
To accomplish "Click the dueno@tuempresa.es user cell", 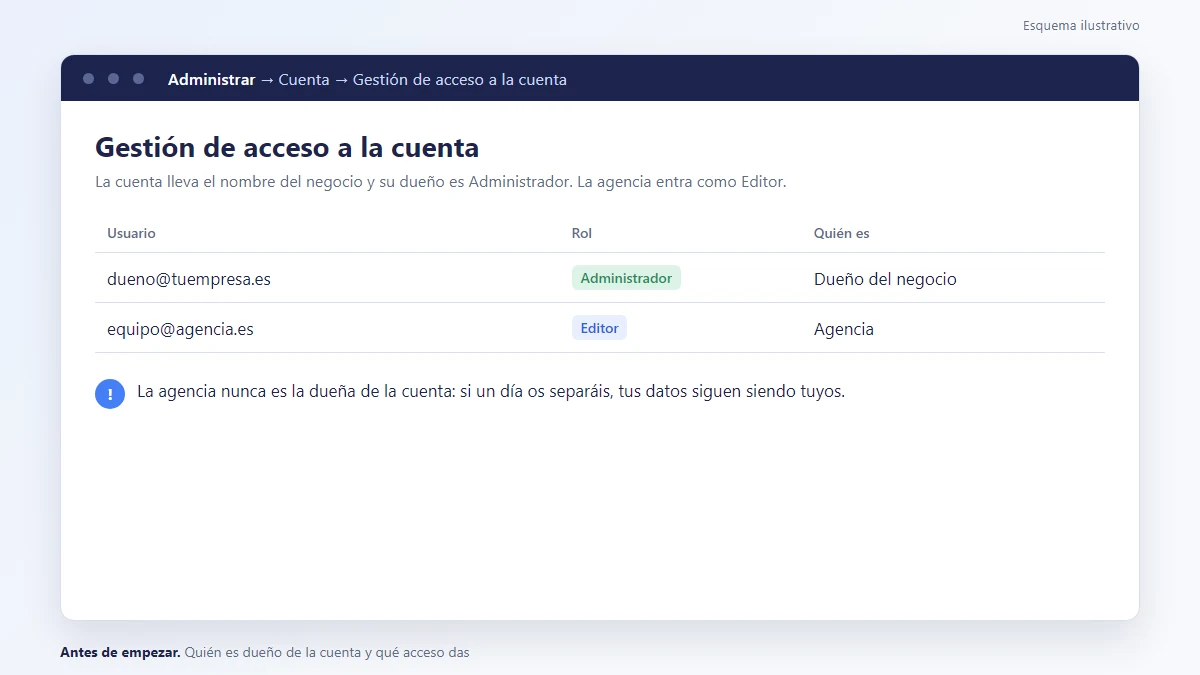I will (189, 279).
